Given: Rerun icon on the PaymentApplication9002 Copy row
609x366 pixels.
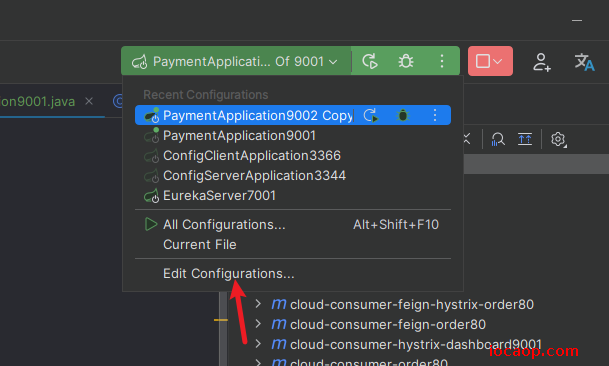Looking at the screenshot, I should [x=371, y=115].
